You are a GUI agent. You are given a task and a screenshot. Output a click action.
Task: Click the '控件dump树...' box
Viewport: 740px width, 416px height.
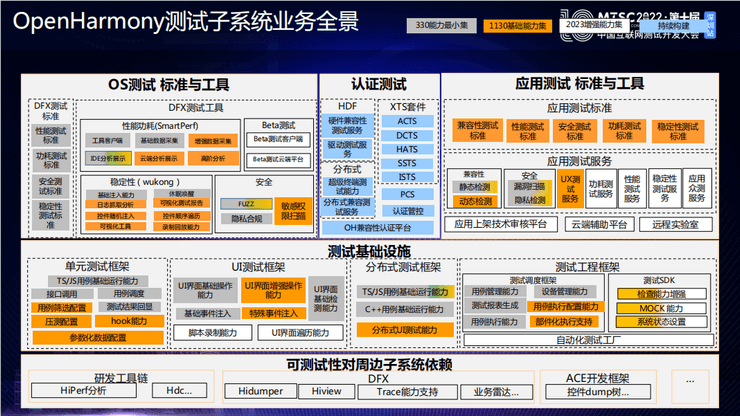[x=597, y=392]
